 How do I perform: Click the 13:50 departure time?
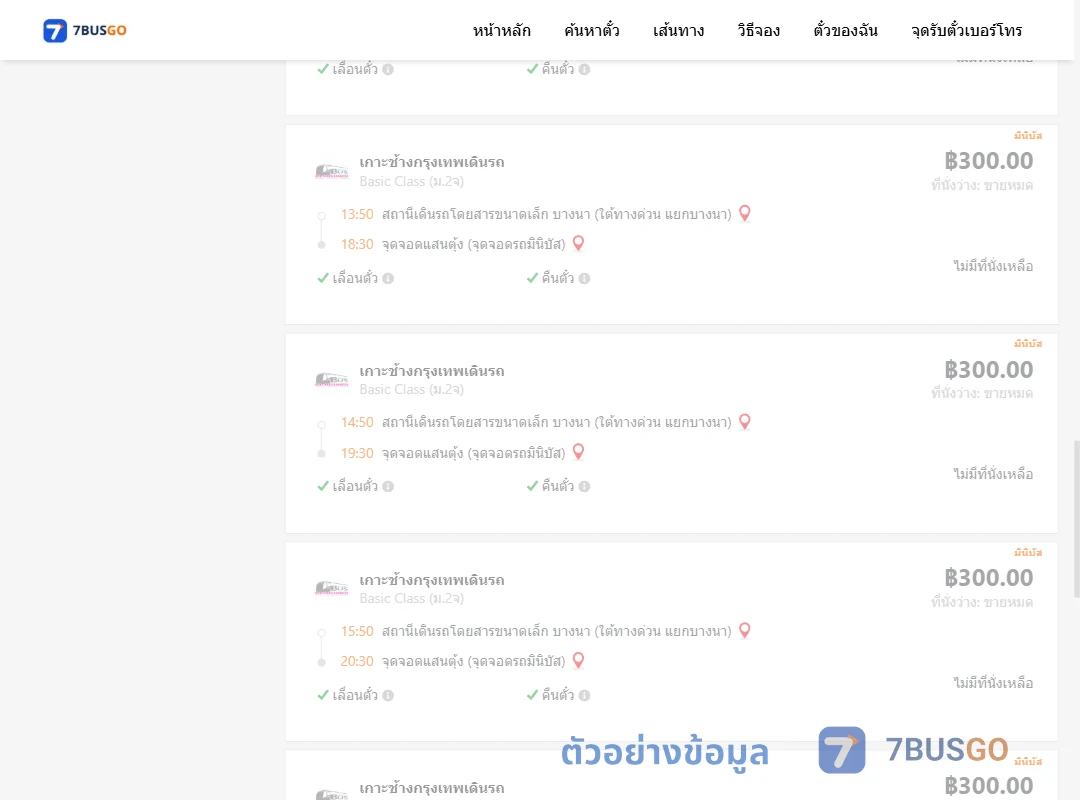pos(357,214)
